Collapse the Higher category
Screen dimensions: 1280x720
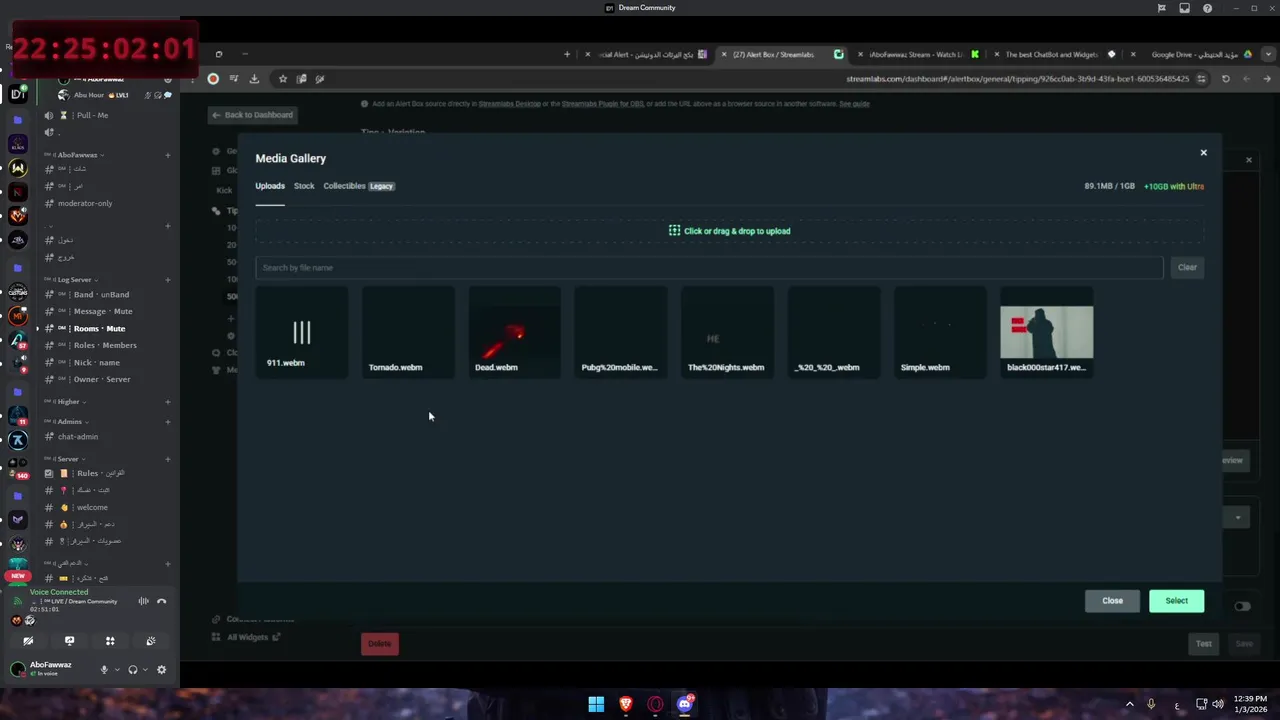68,402
